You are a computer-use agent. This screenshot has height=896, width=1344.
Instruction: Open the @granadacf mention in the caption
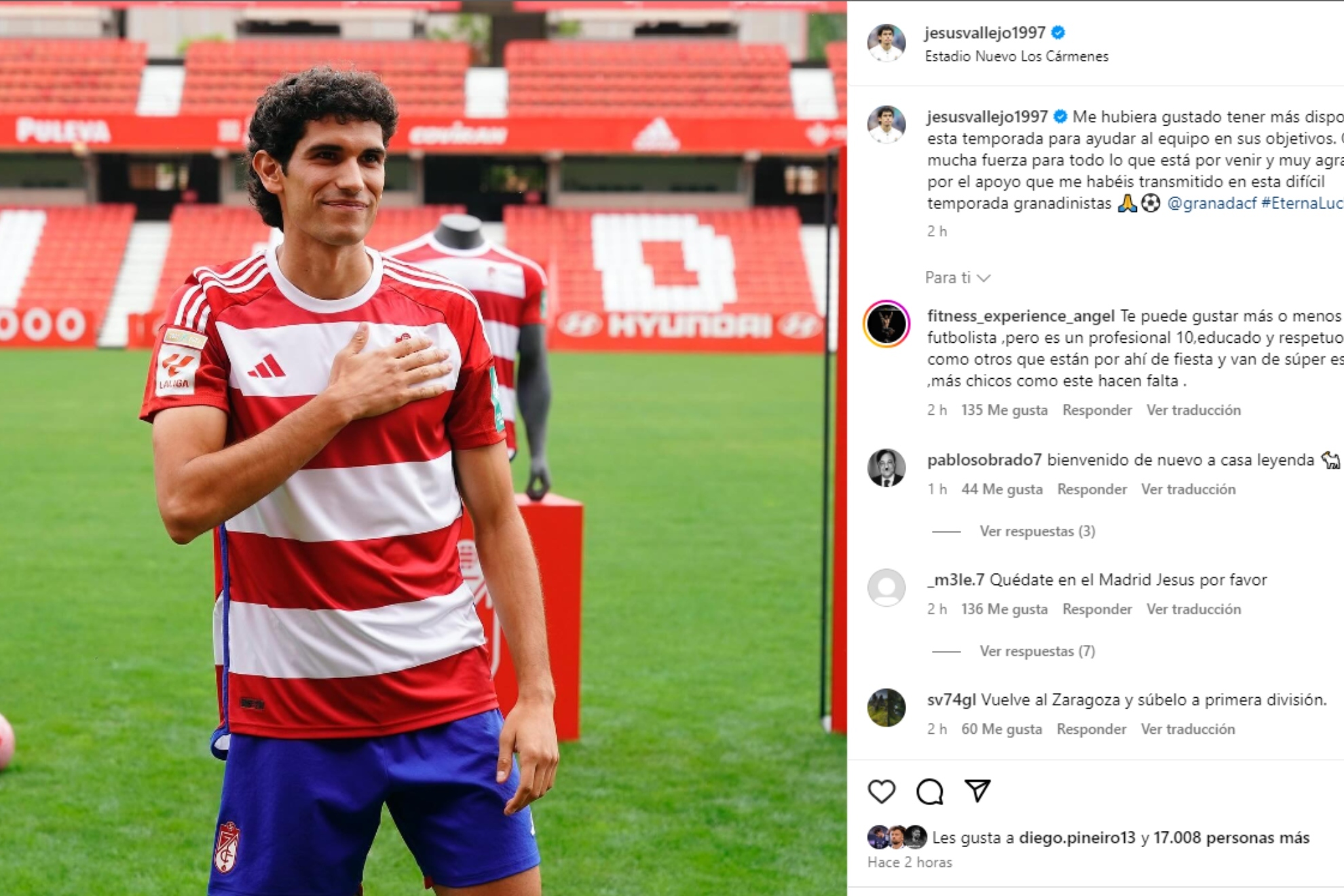(1212, 203)
